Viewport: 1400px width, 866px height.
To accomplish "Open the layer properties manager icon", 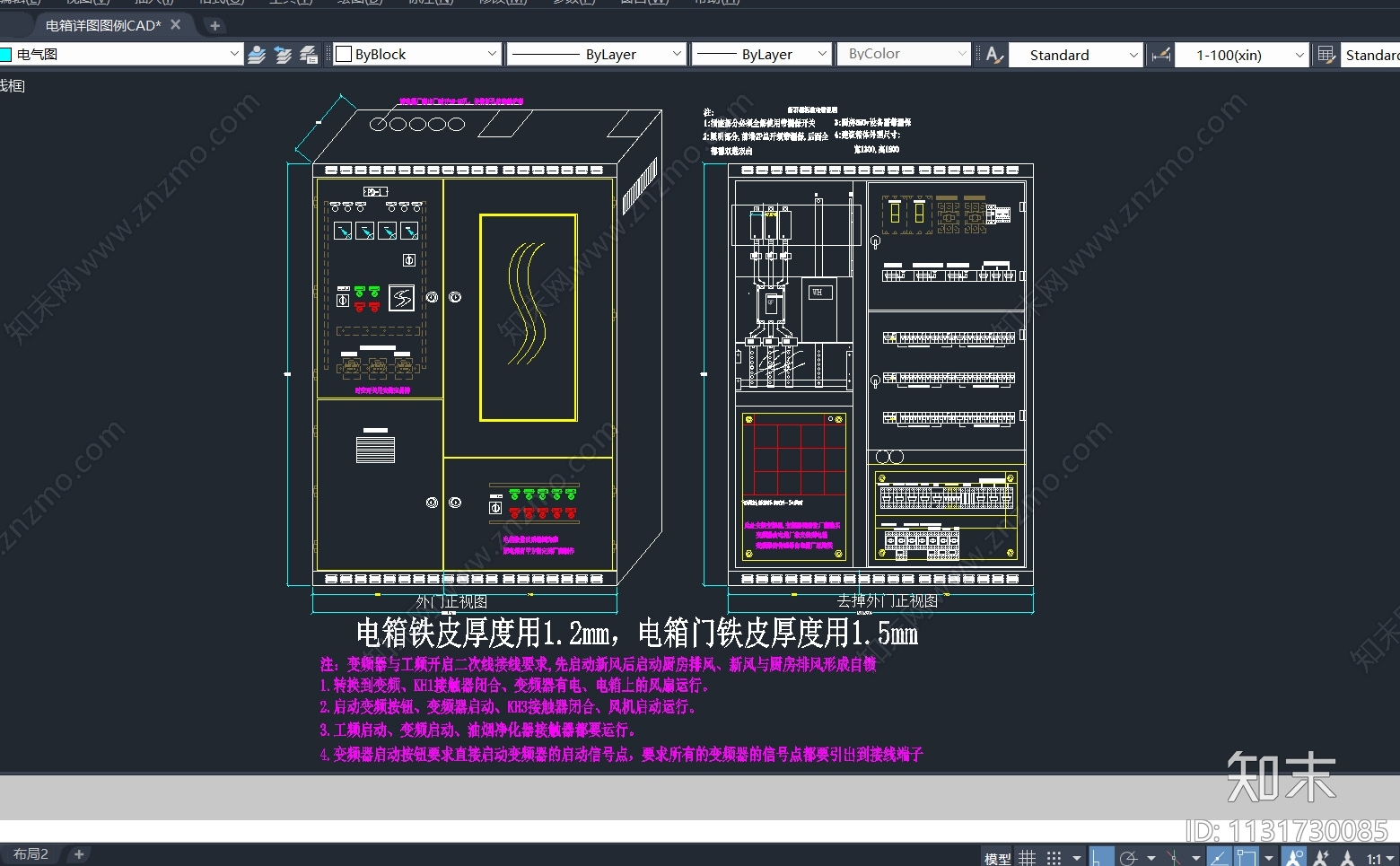I will pyautogui.click(x=309, y=54).
